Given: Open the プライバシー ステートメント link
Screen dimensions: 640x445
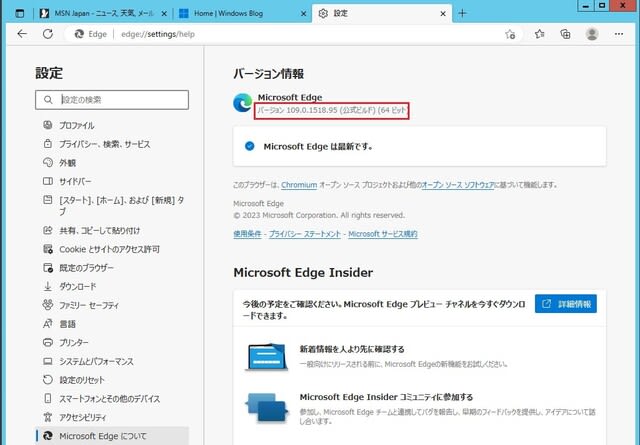Looking at the screenshot, I should coord(304,234).
